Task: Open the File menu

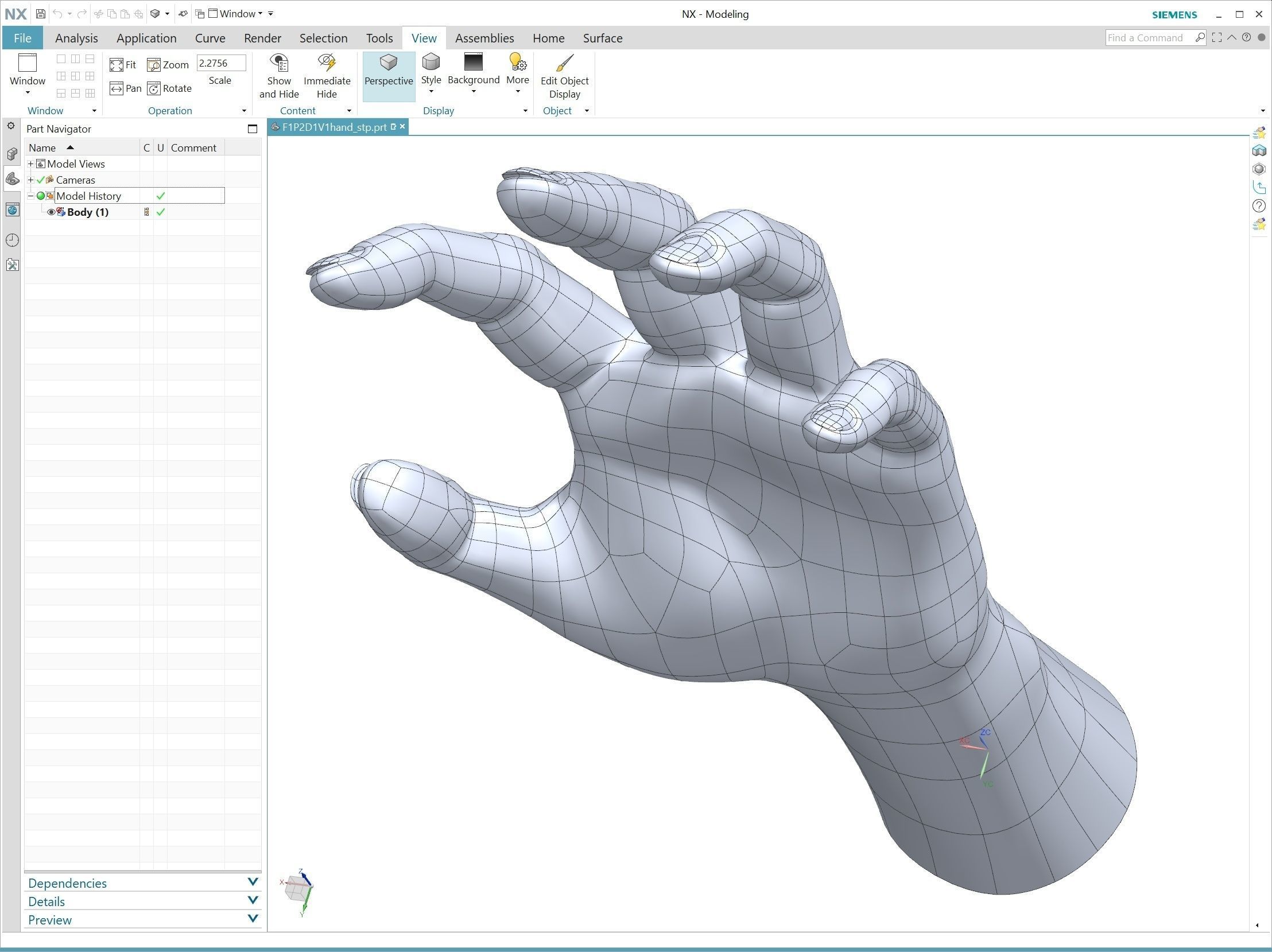Action: point(22,38)
